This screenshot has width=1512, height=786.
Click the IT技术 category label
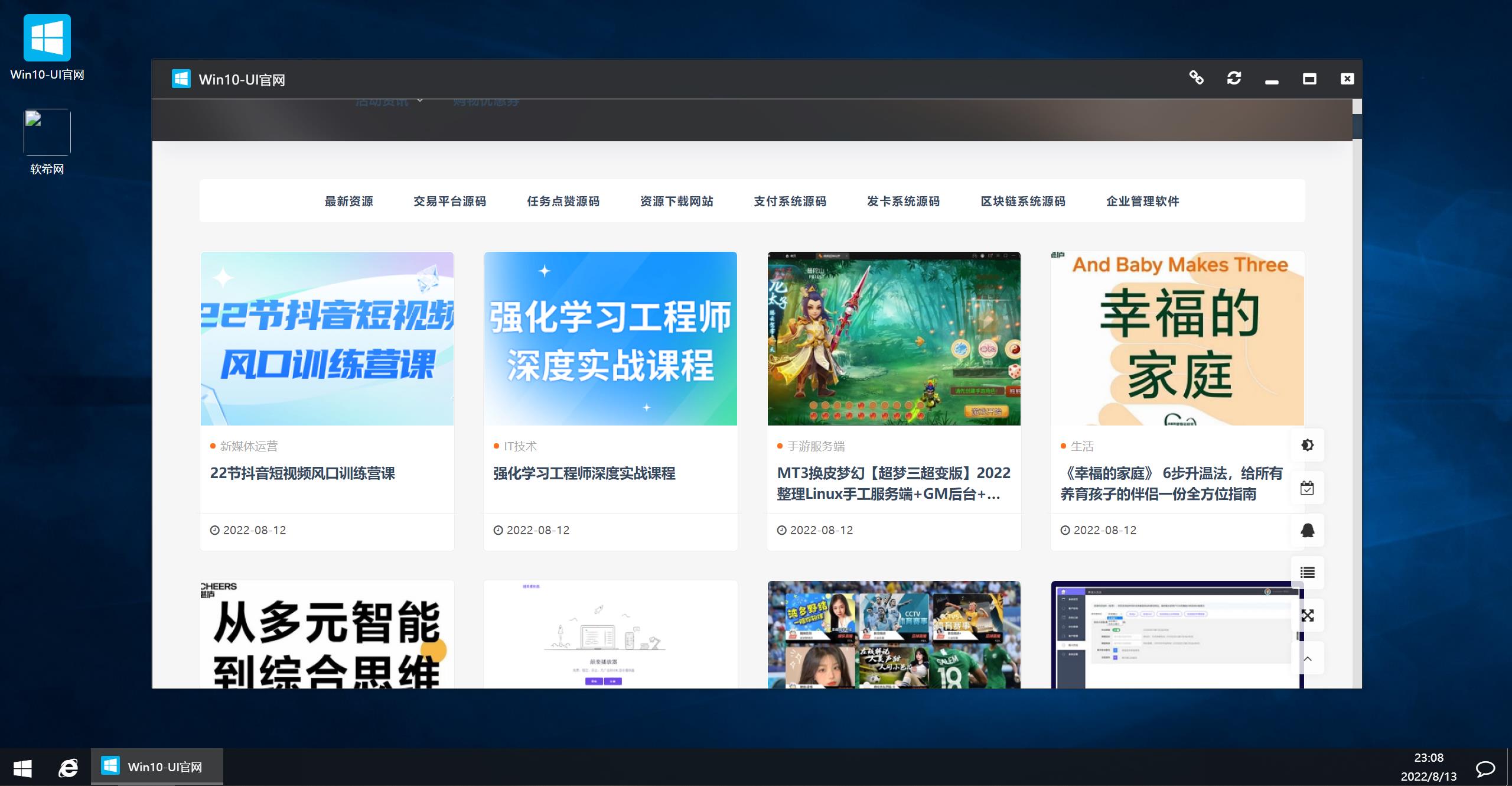[520, 446]
